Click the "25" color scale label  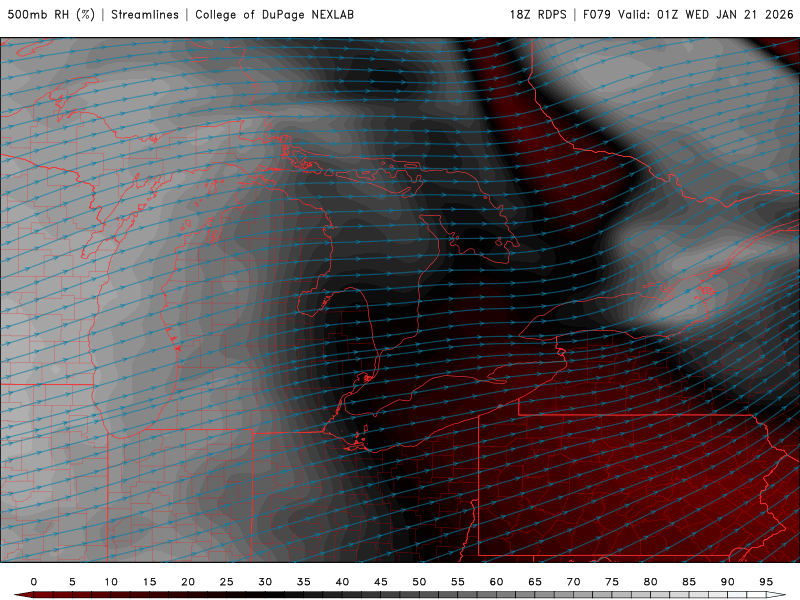[227, 582]
